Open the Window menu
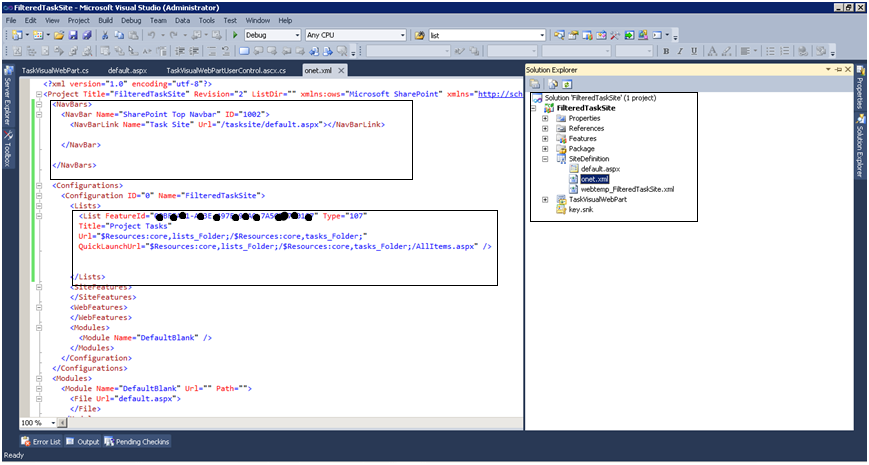Image resolution: width=869 pixels, height=465 pixels. pos(258,21)
